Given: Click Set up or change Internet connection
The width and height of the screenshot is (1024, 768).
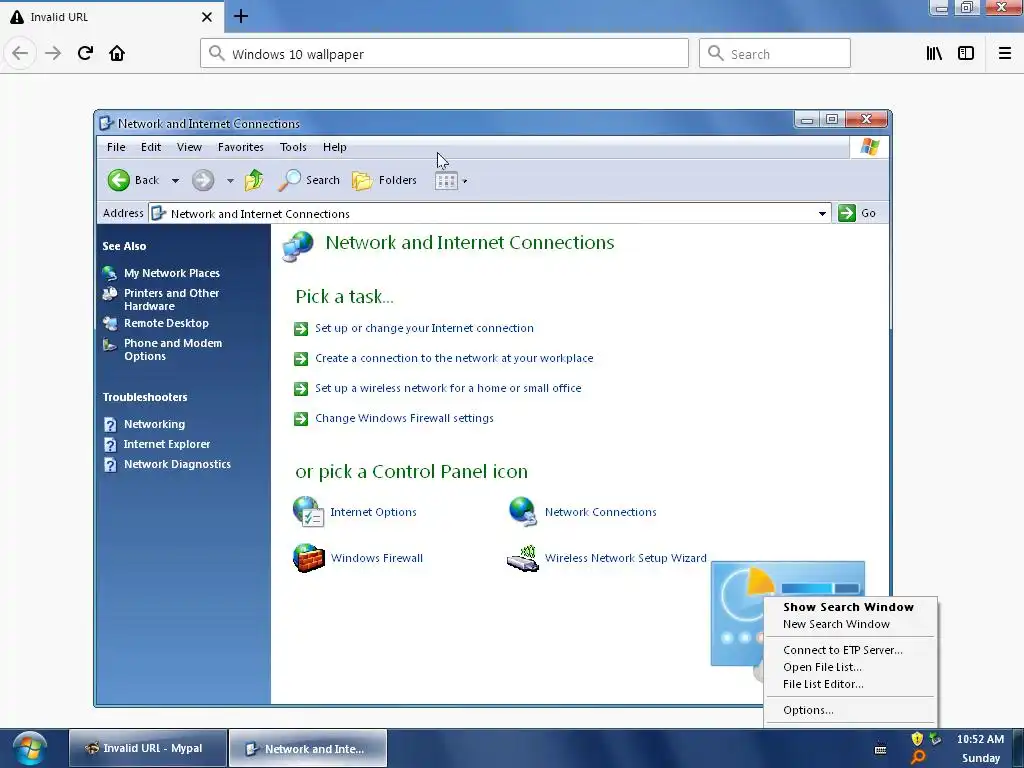Looking at the screenshot, I should coord(424,328).
